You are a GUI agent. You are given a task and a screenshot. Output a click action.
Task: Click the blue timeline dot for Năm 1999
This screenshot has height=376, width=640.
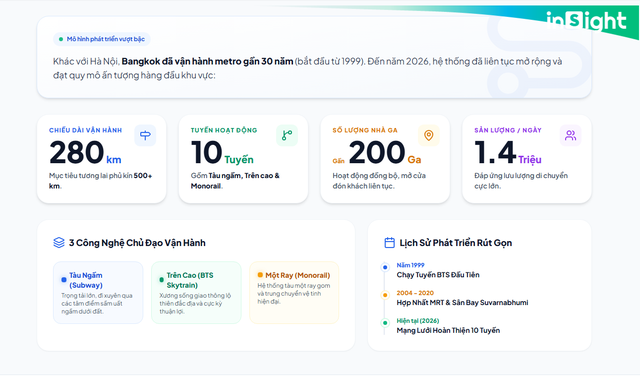[x=384, y=267]
